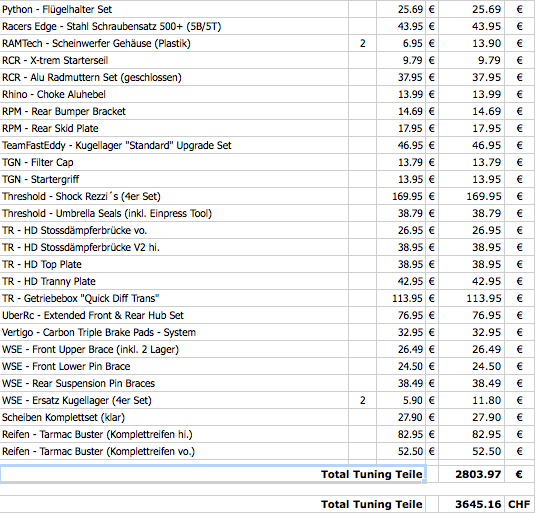Click the TeamFastEddy Kugellager Upgrade Set cell

click(174, 145)
